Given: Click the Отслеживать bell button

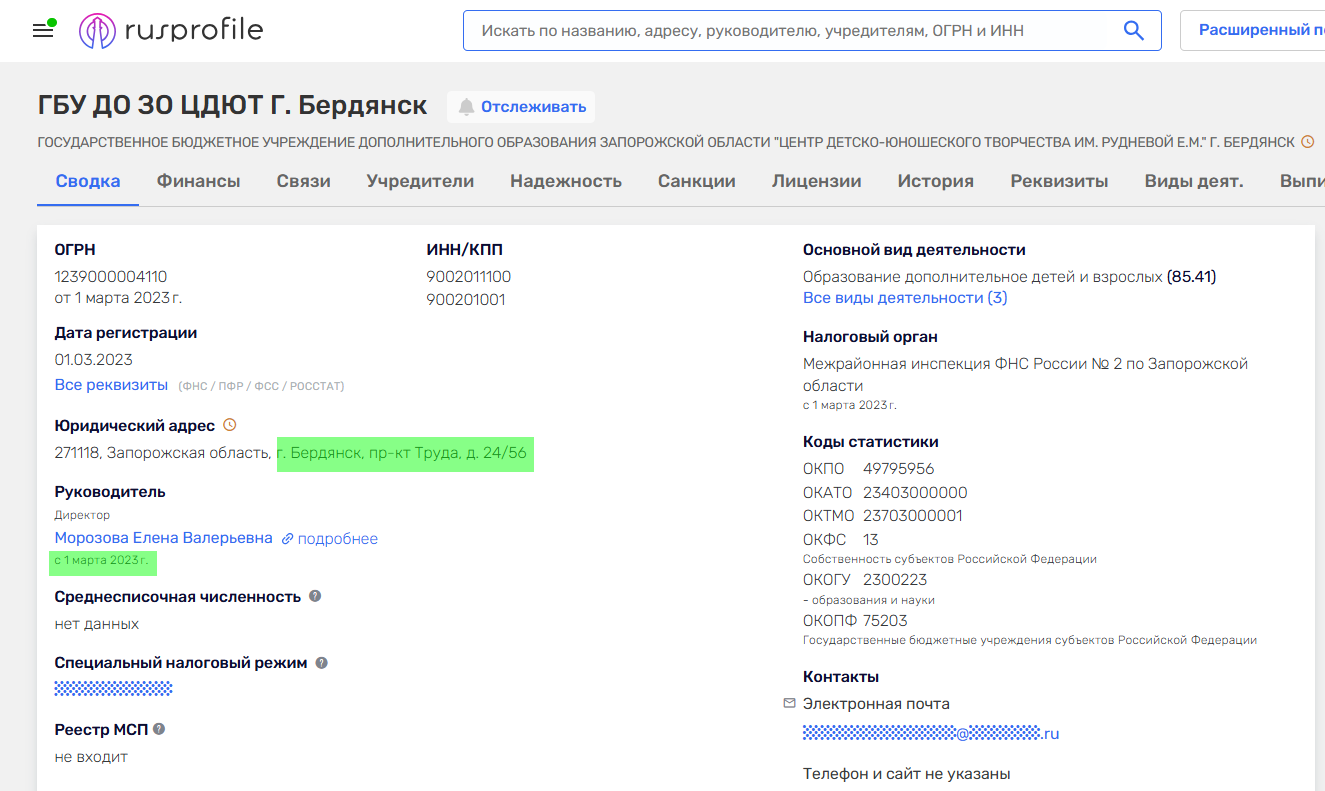Looking at the screenshot, I should point(521,106).
